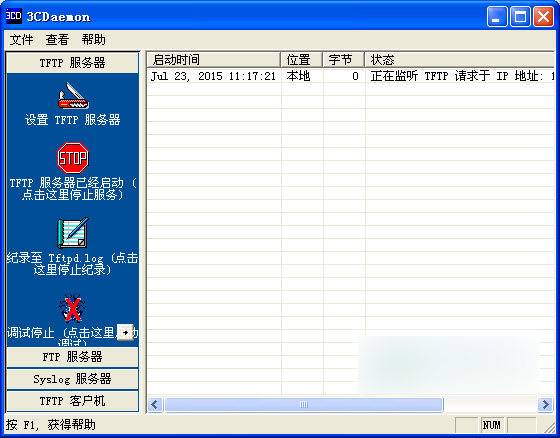Click the red STOP sign icon
This screenshot has width=560, height=438.
(x=73, y=158)
